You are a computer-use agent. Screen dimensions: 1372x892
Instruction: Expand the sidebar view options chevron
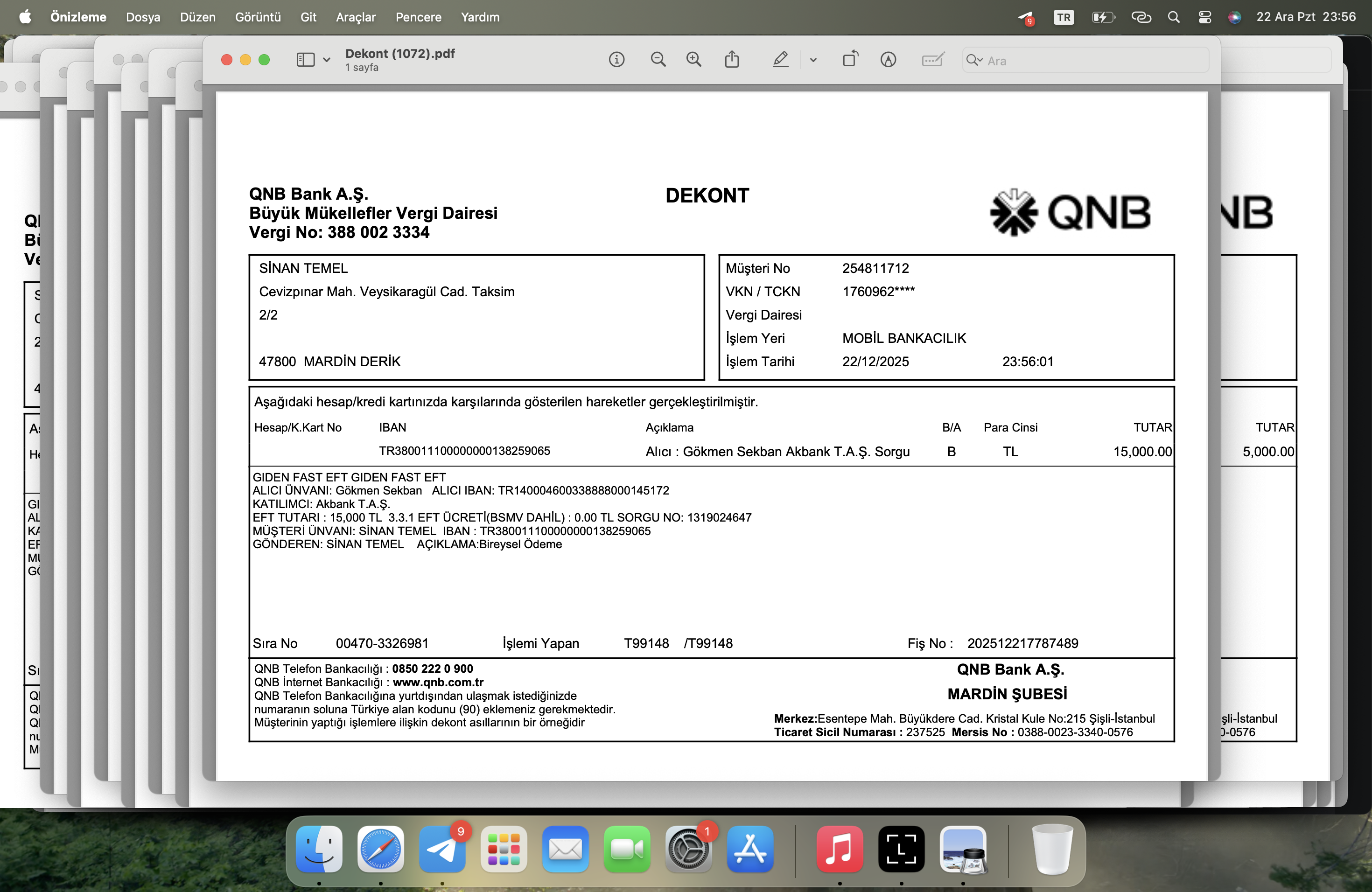coord(327,60)
